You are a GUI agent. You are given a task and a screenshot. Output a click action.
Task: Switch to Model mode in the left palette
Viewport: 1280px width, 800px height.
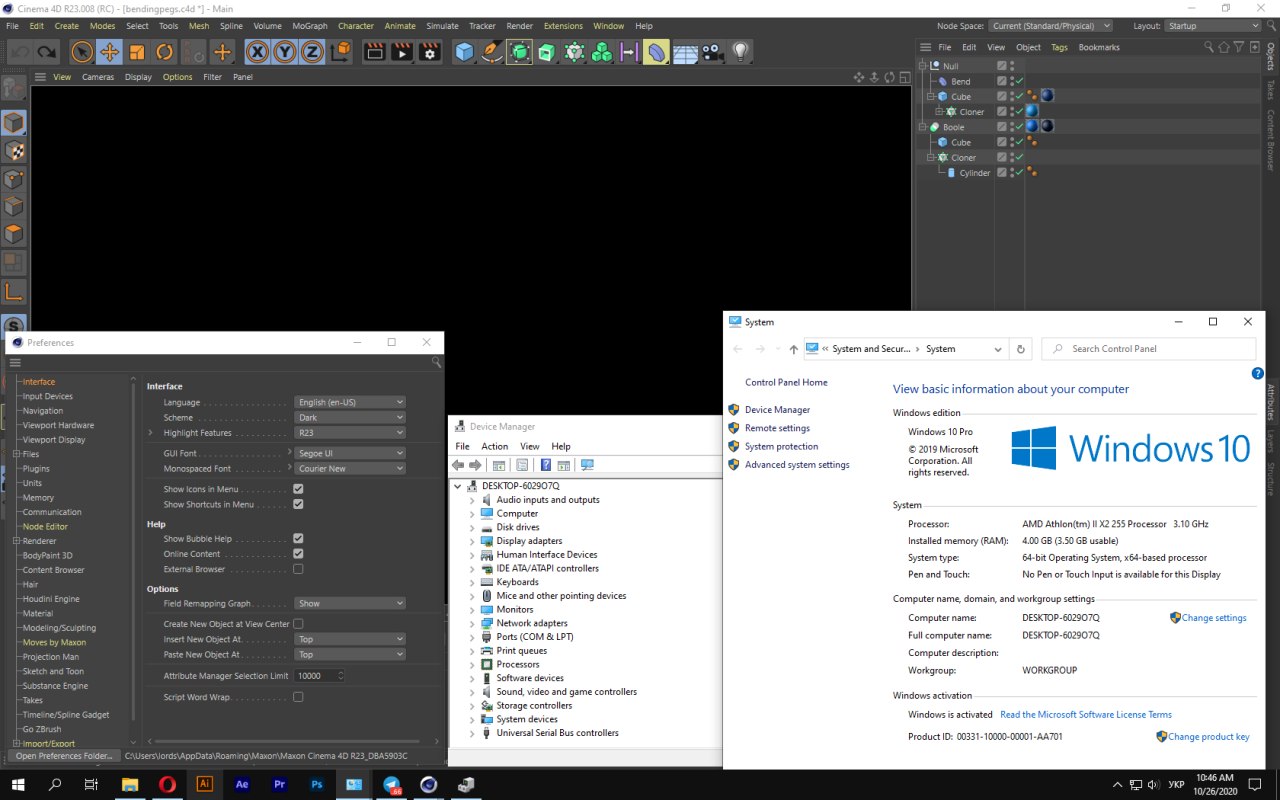(14, 123)
